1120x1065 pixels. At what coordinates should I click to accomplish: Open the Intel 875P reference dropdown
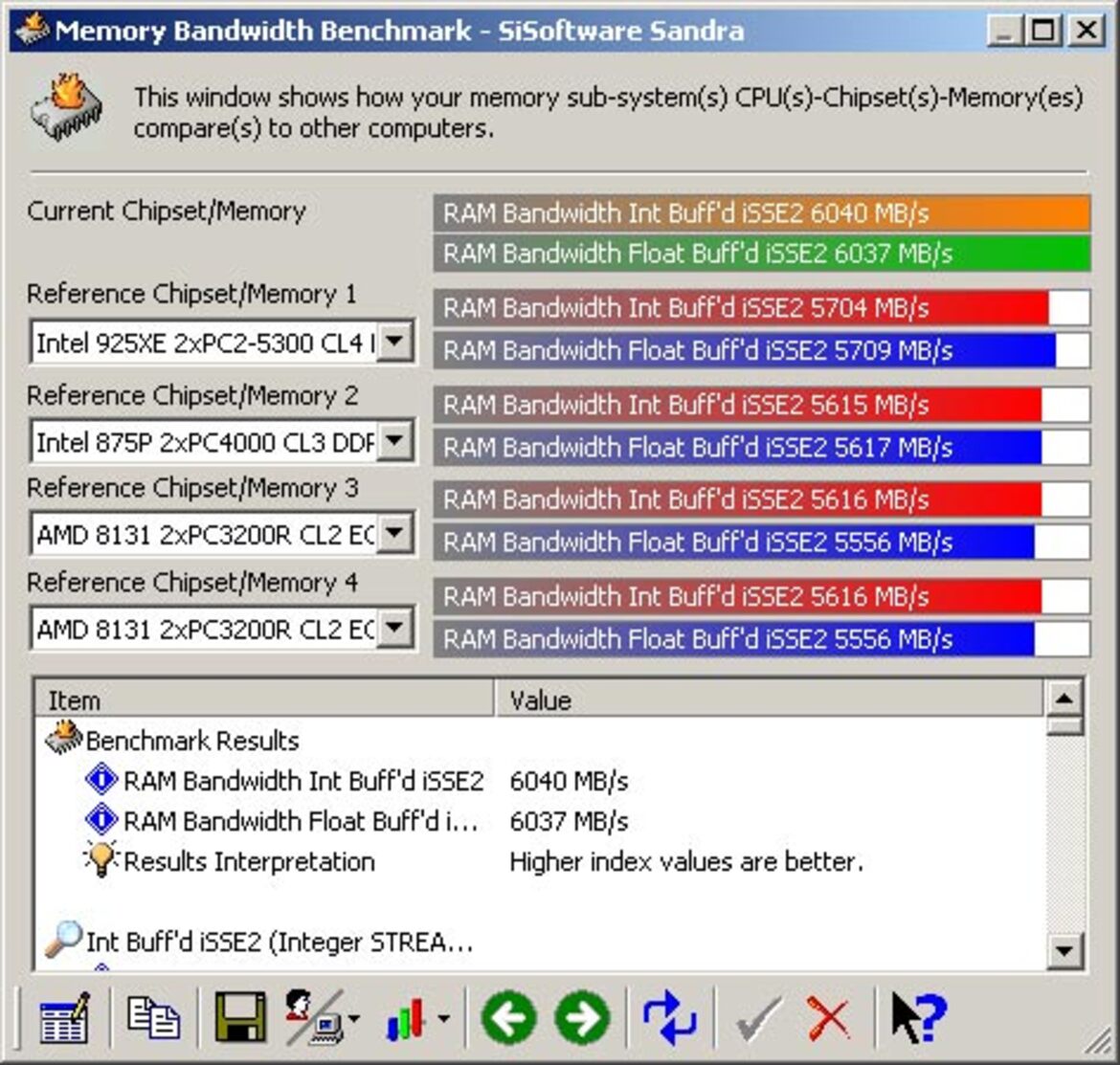tap(394, 441)
